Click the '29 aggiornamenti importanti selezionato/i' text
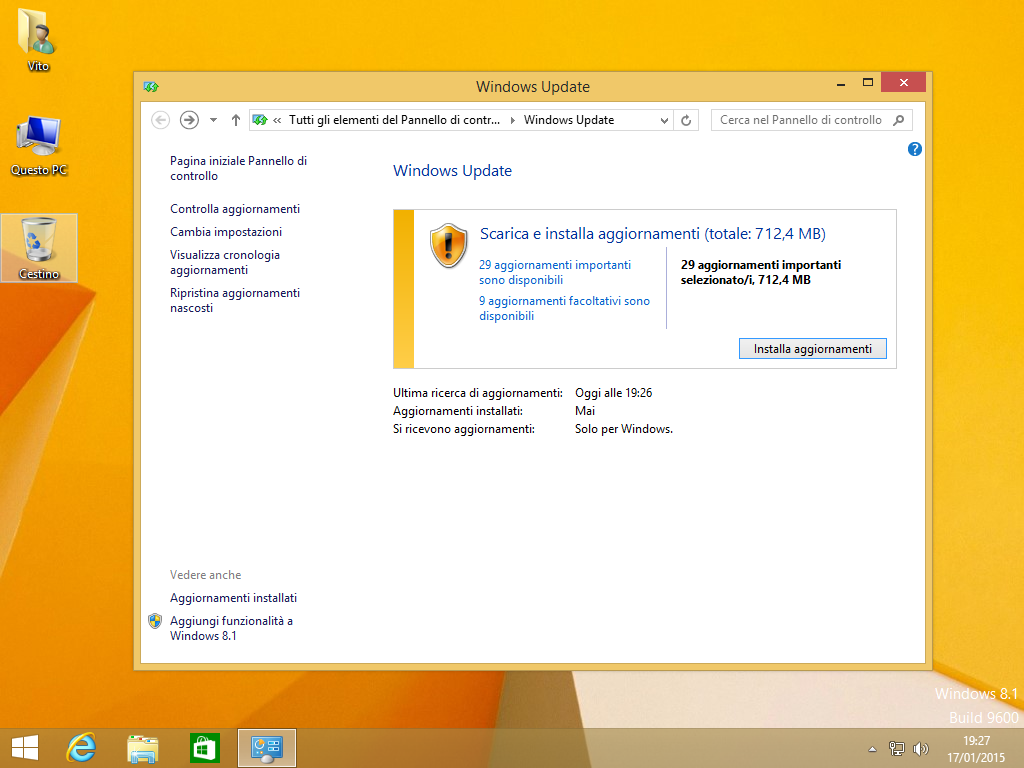This screenshot has height=768, width=1024. point(761,272)
